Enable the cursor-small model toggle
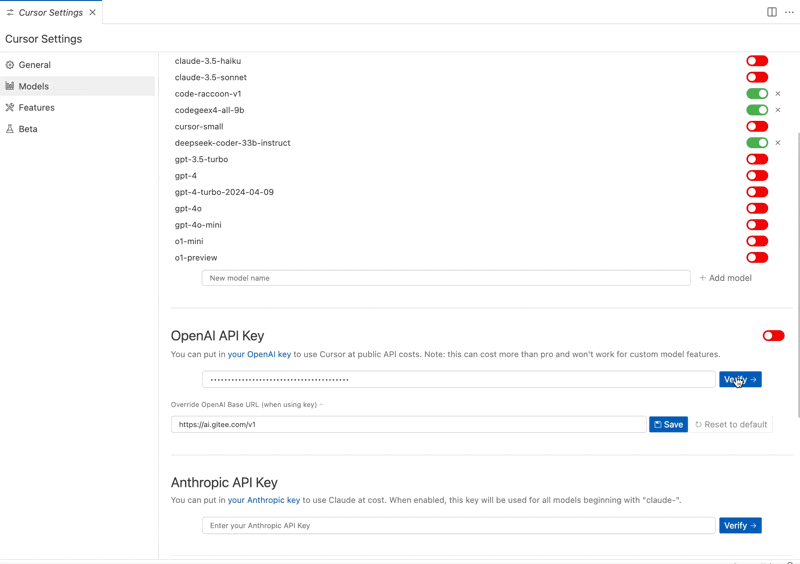This screenshot has height=564, width=800. coord(757,126)
